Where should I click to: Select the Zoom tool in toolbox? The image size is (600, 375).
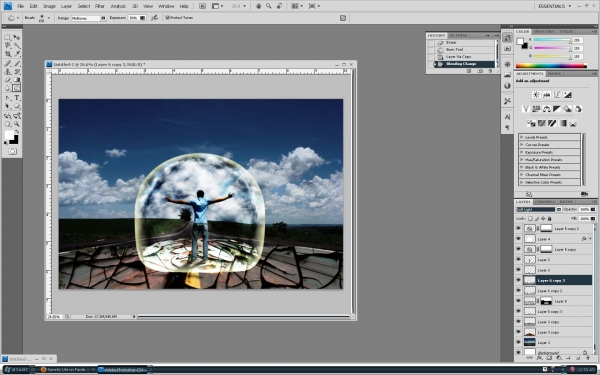coord(17,124)
